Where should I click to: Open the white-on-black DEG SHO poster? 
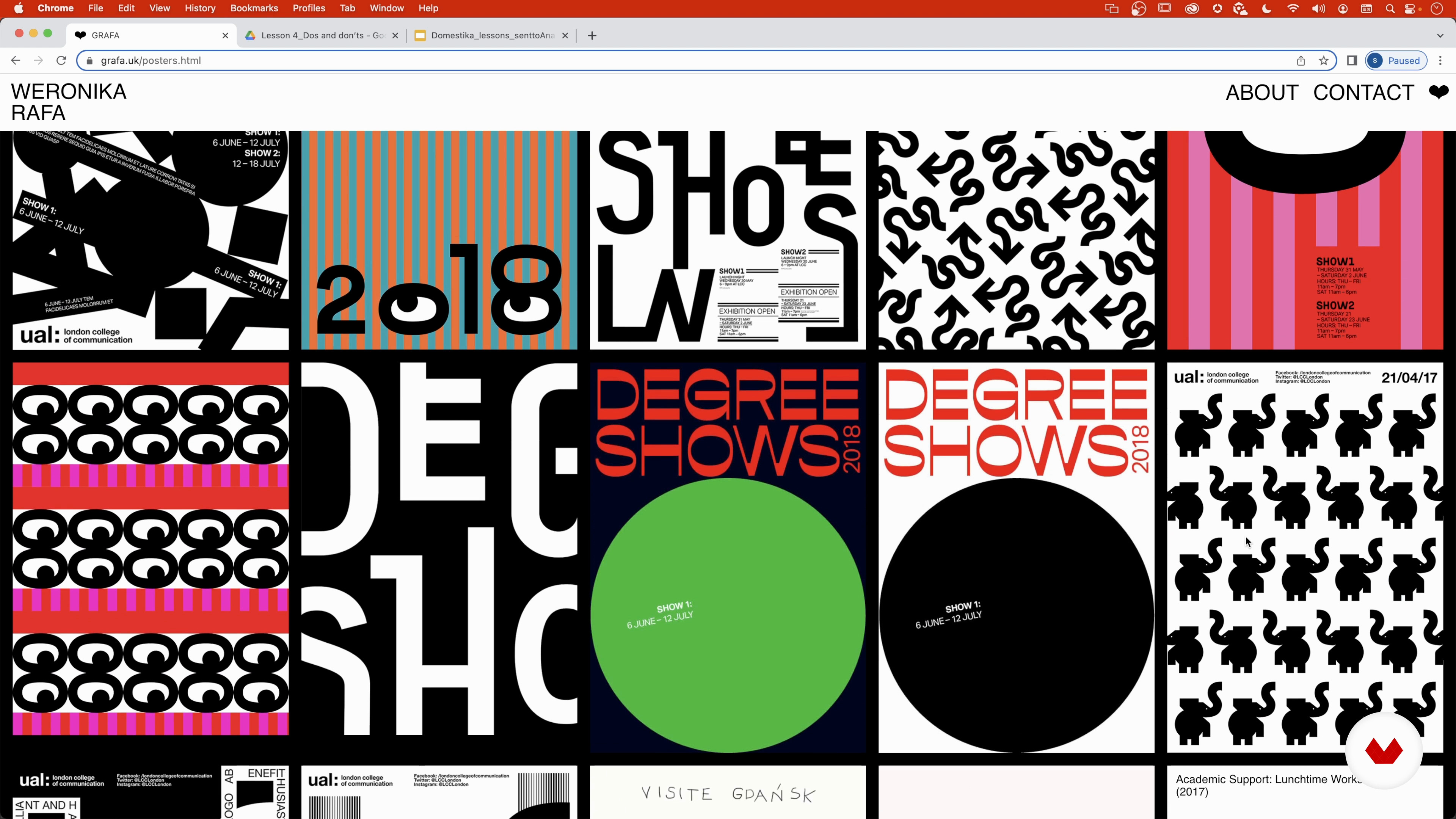439,549
